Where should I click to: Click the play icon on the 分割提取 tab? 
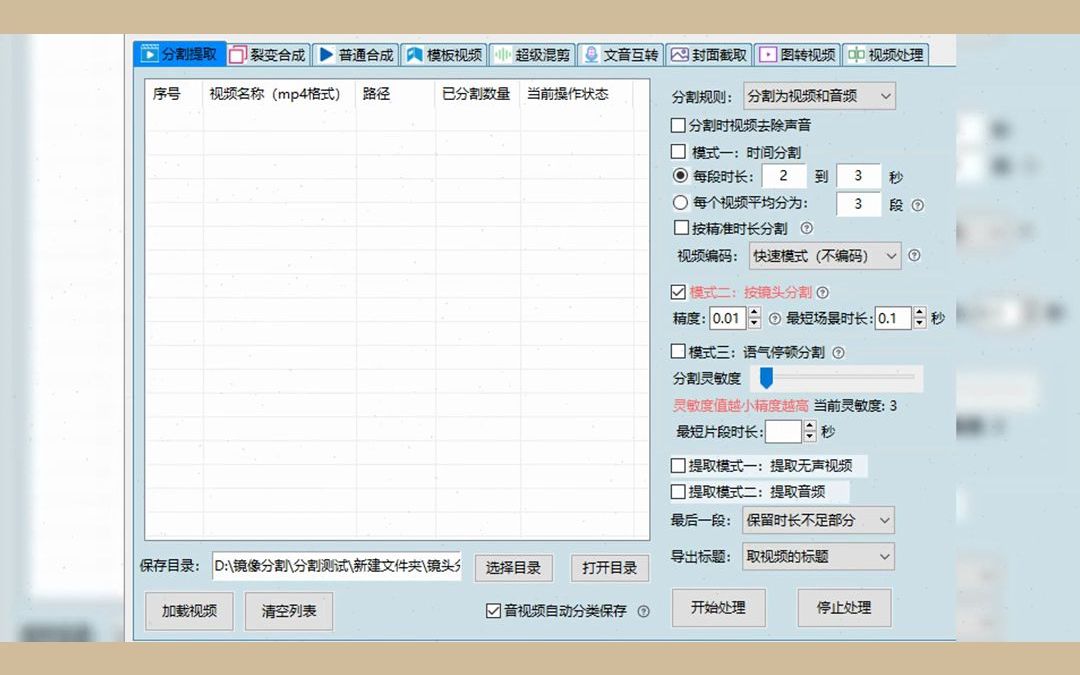(x=150, y=55)
